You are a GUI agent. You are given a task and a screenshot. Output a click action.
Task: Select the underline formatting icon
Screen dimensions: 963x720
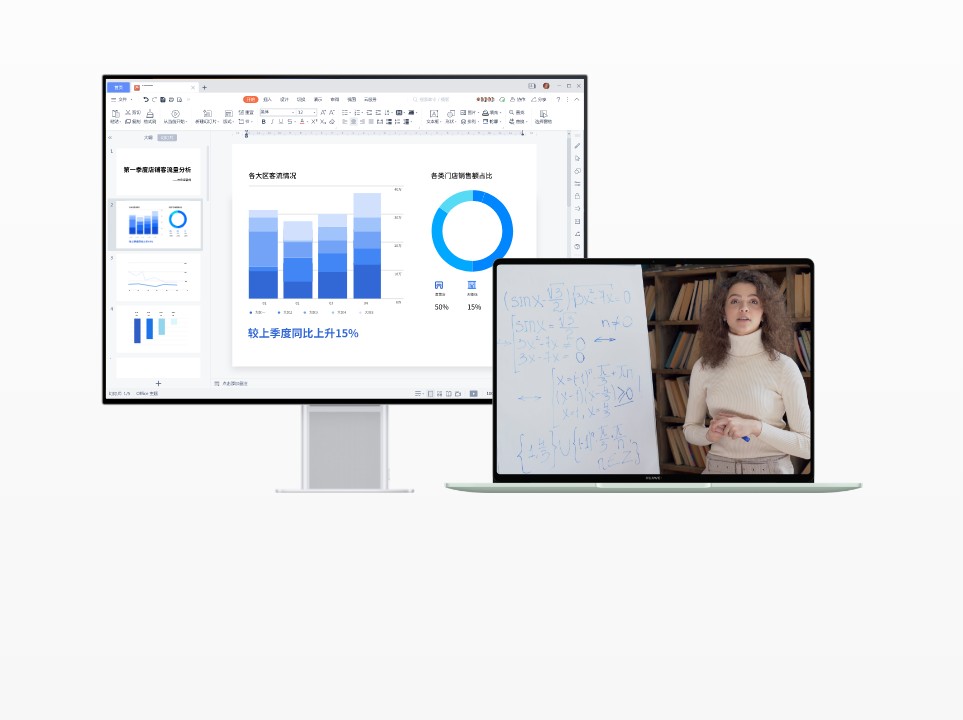[280, 122]
